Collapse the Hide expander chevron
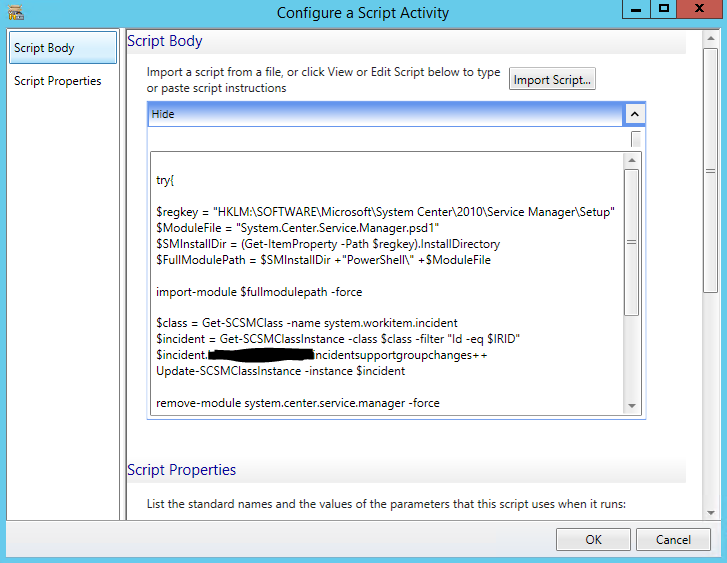Screen dimensions: 727x563 pos(635,114)
